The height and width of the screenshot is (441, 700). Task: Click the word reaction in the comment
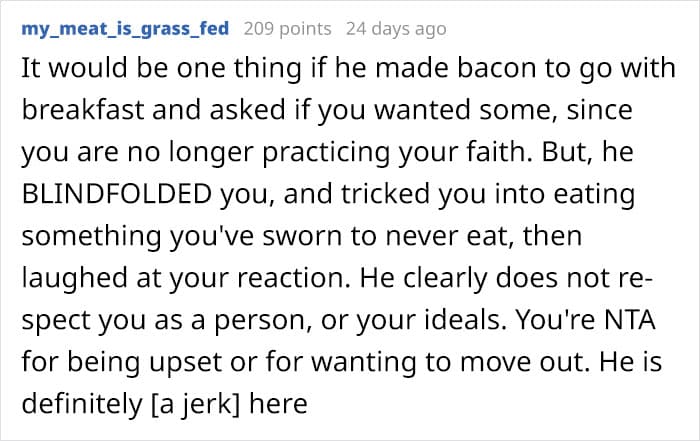coord(293,279)
